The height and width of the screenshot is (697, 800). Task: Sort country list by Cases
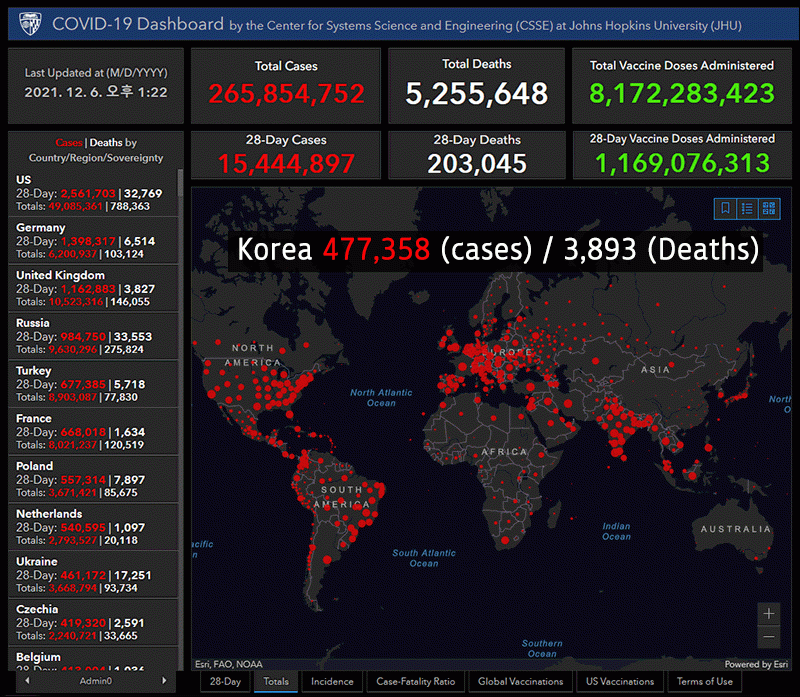tap(69, 143)
